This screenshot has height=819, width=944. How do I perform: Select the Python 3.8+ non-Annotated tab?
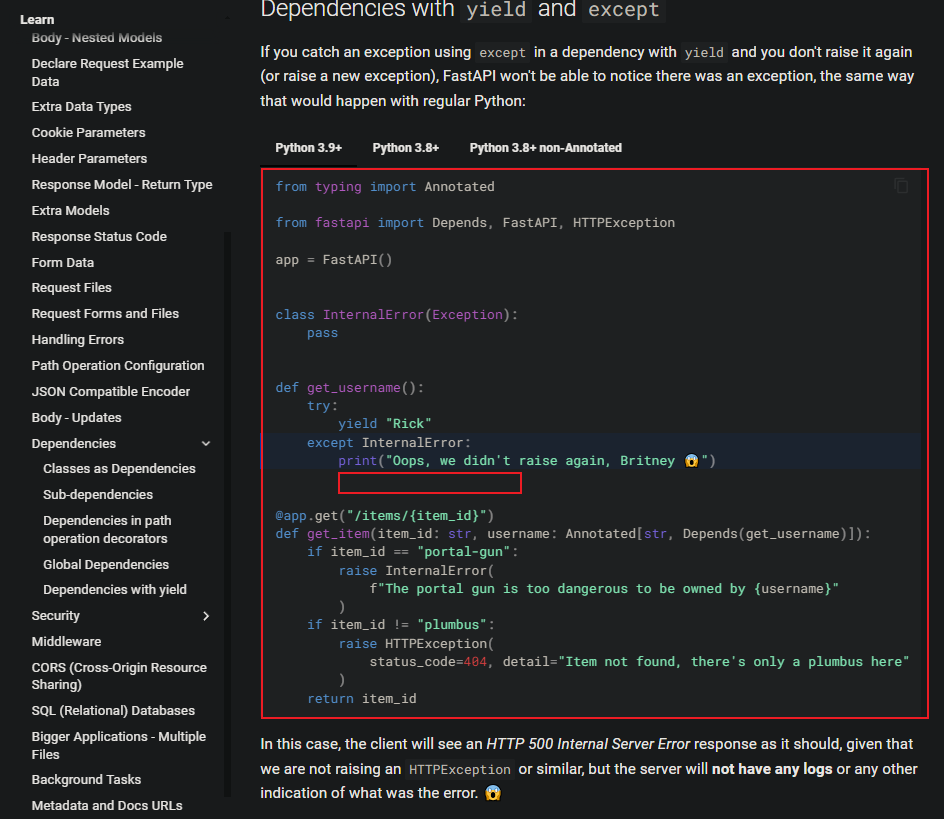coord(545,148)
